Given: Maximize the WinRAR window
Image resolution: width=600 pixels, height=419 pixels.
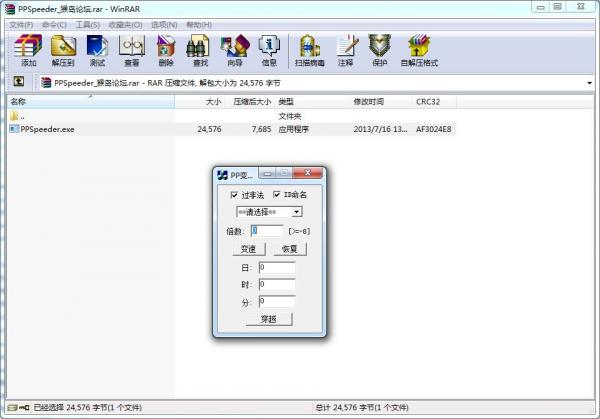Looking at the screenshot, I should (x=558, y=7).
